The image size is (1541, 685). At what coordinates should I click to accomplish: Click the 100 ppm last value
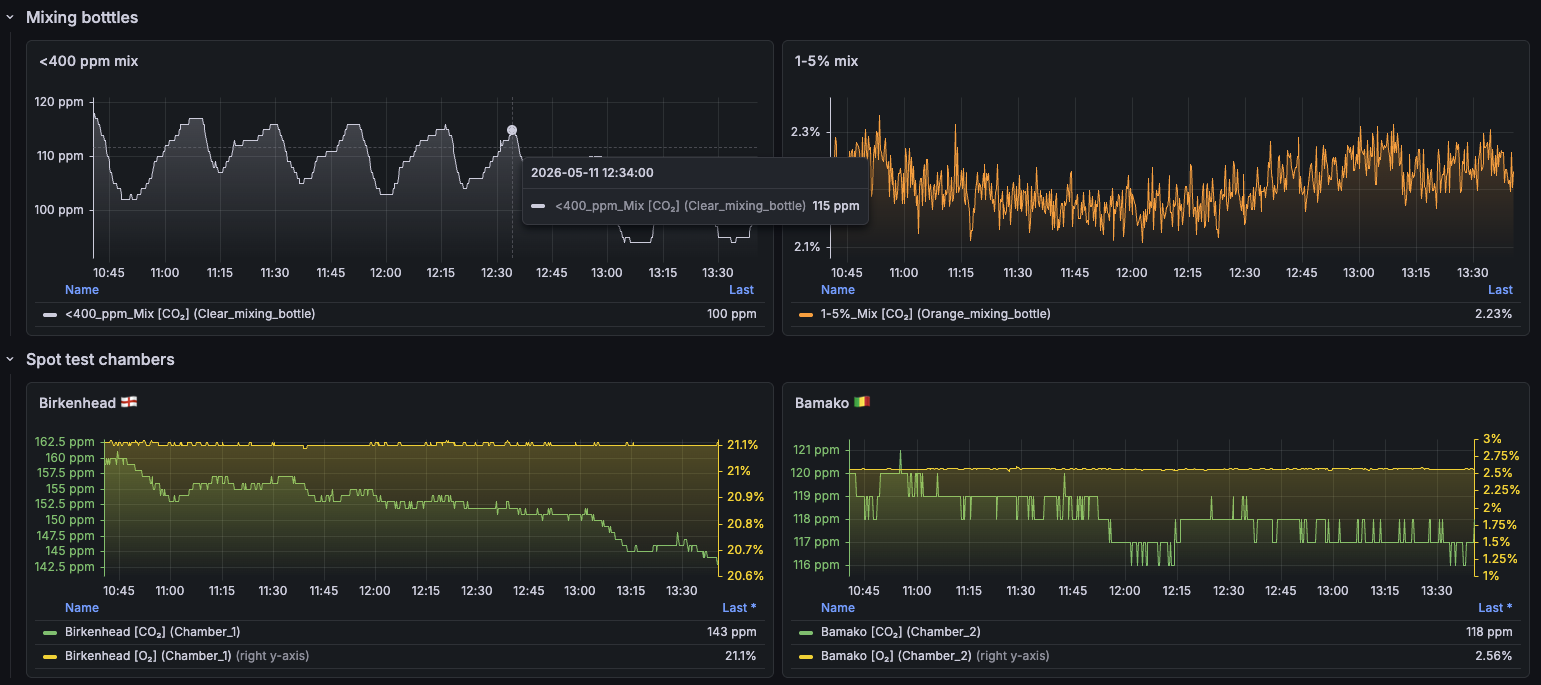[x=732, y=314]
